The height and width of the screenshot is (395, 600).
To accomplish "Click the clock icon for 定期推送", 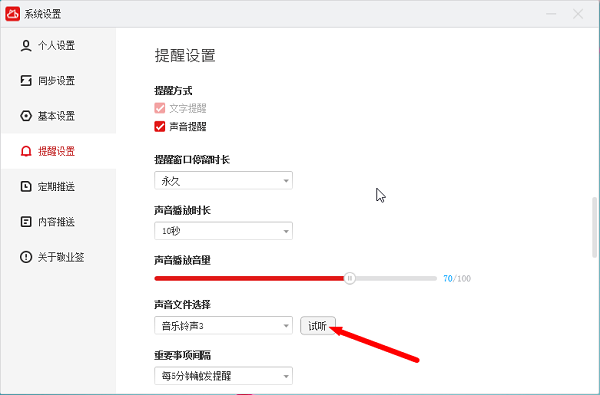I will pos(26,186).
